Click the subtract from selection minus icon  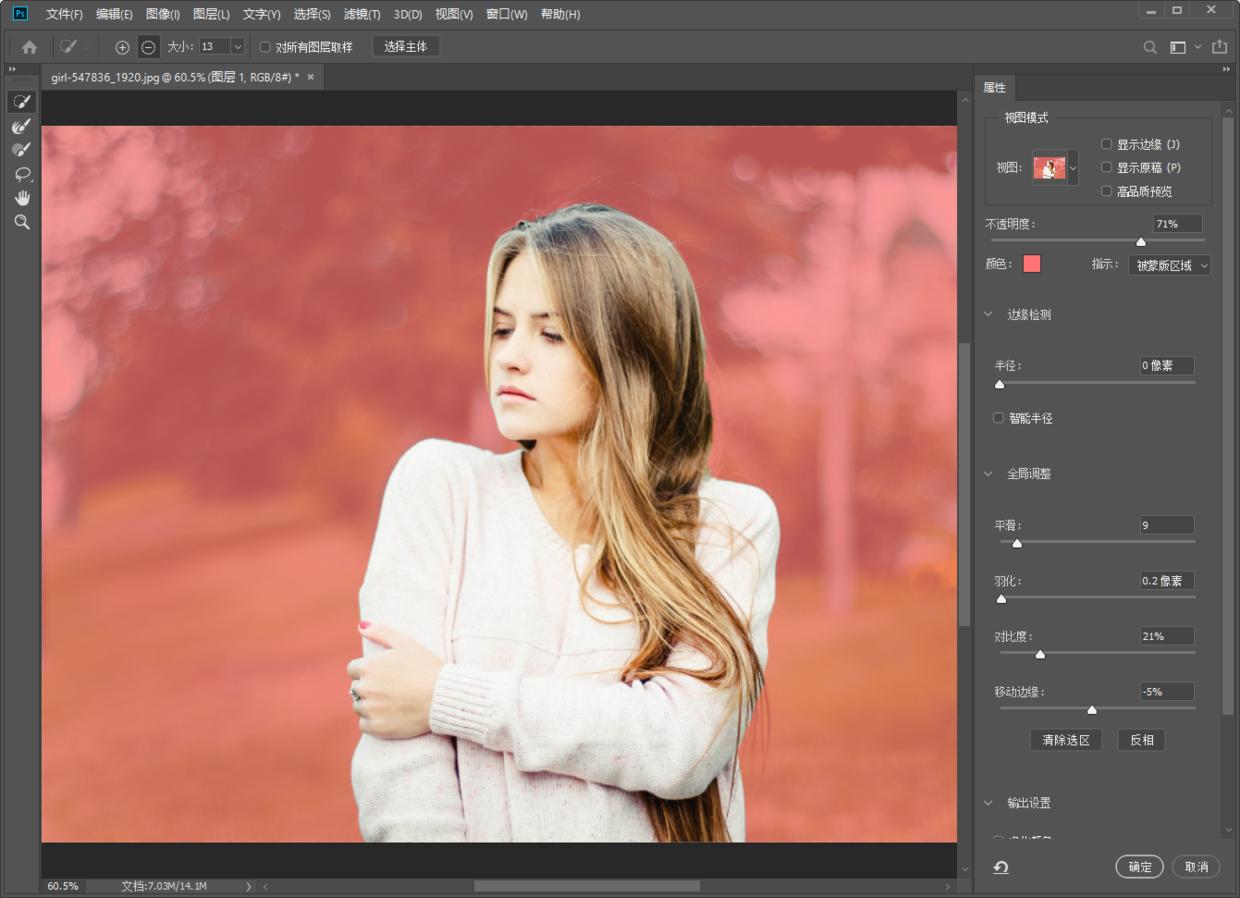click(x=148, y=47)
